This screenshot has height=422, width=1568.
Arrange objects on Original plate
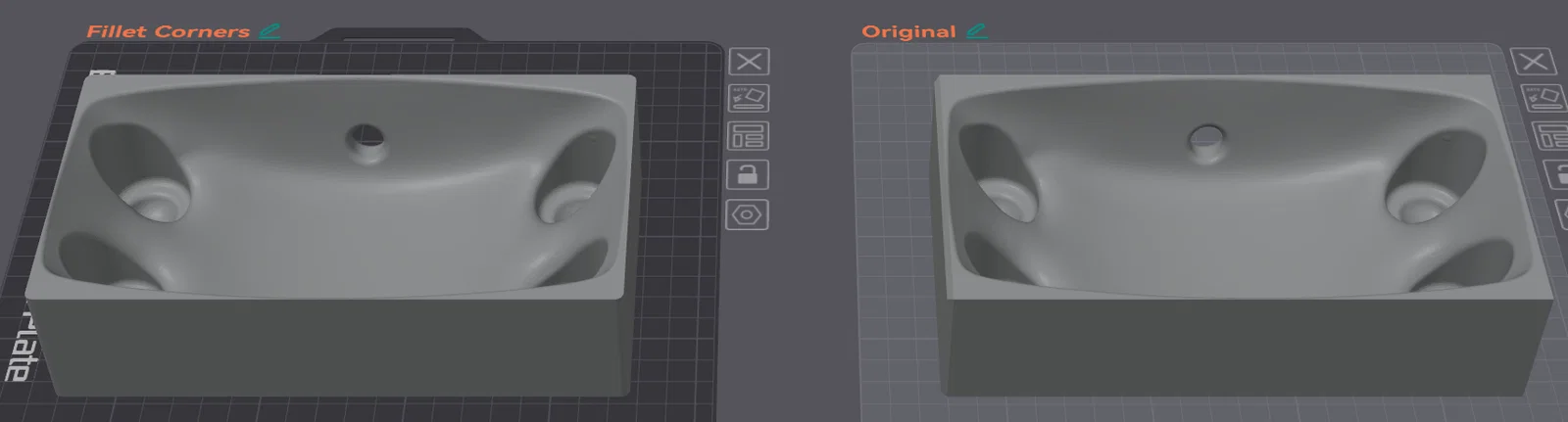tap(1550, 136)
